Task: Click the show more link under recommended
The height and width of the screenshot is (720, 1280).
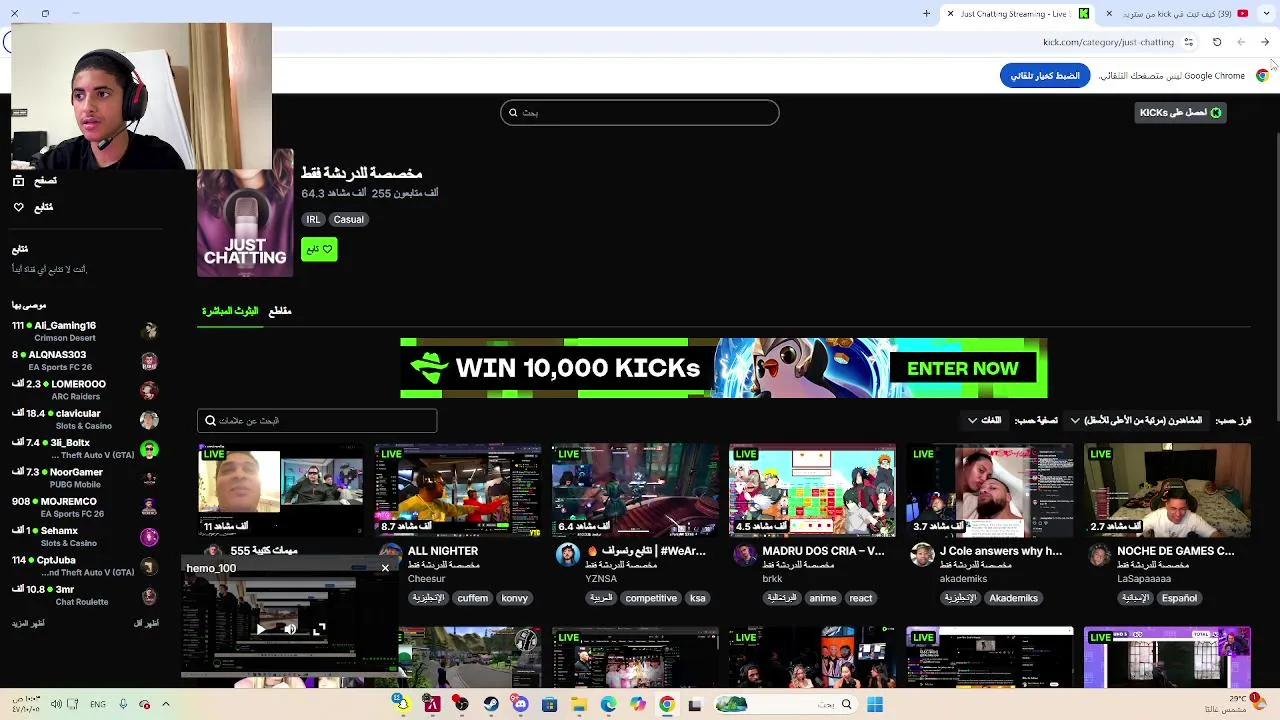Action: pyautogui.click(x=28, y=623)
